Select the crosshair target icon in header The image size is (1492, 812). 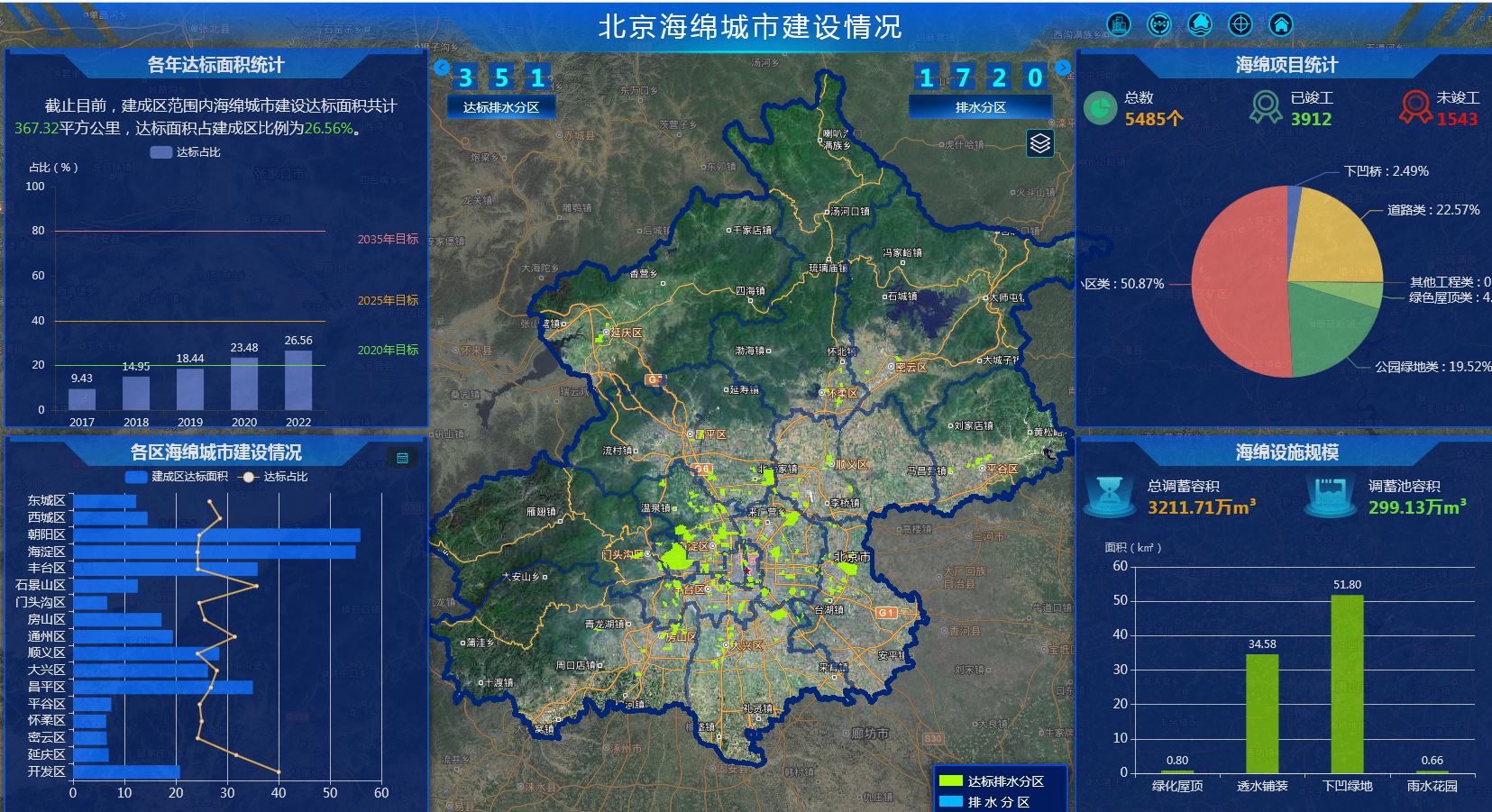tap(1240, 24)
